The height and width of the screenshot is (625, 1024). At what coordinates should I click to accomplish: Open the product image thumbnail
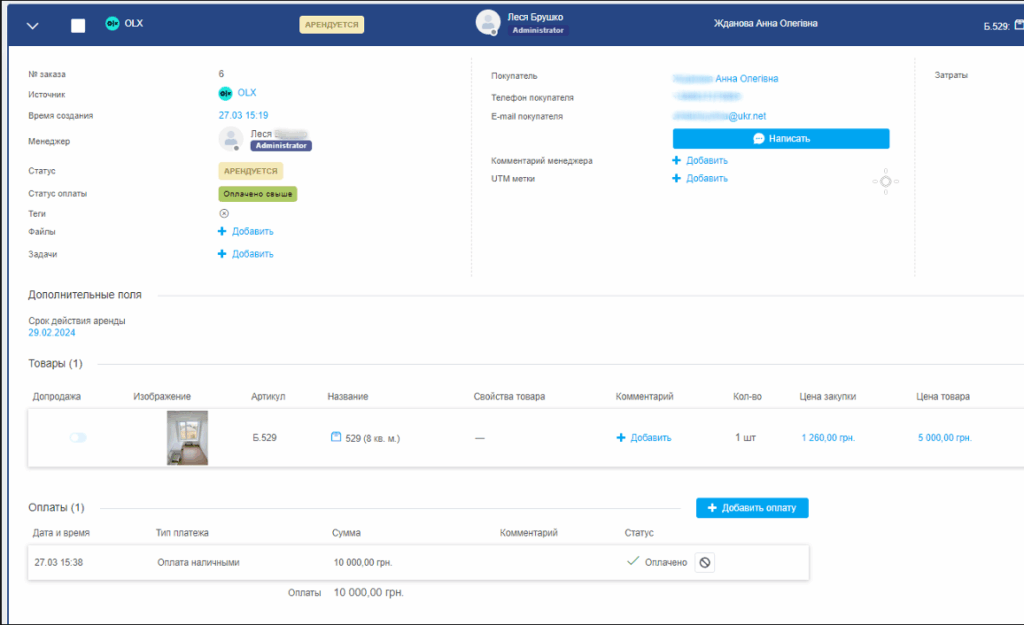pos(187,438)
